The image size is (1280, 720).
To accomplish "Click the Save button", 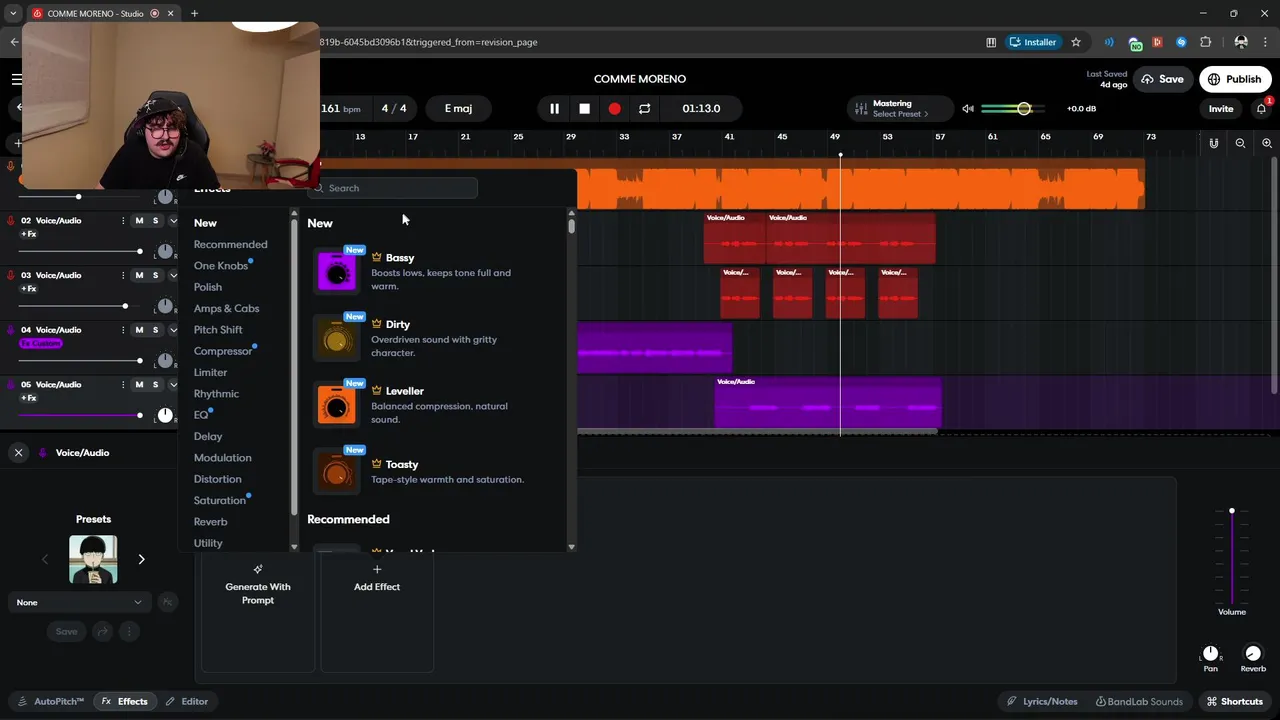I will (1162, 79).
